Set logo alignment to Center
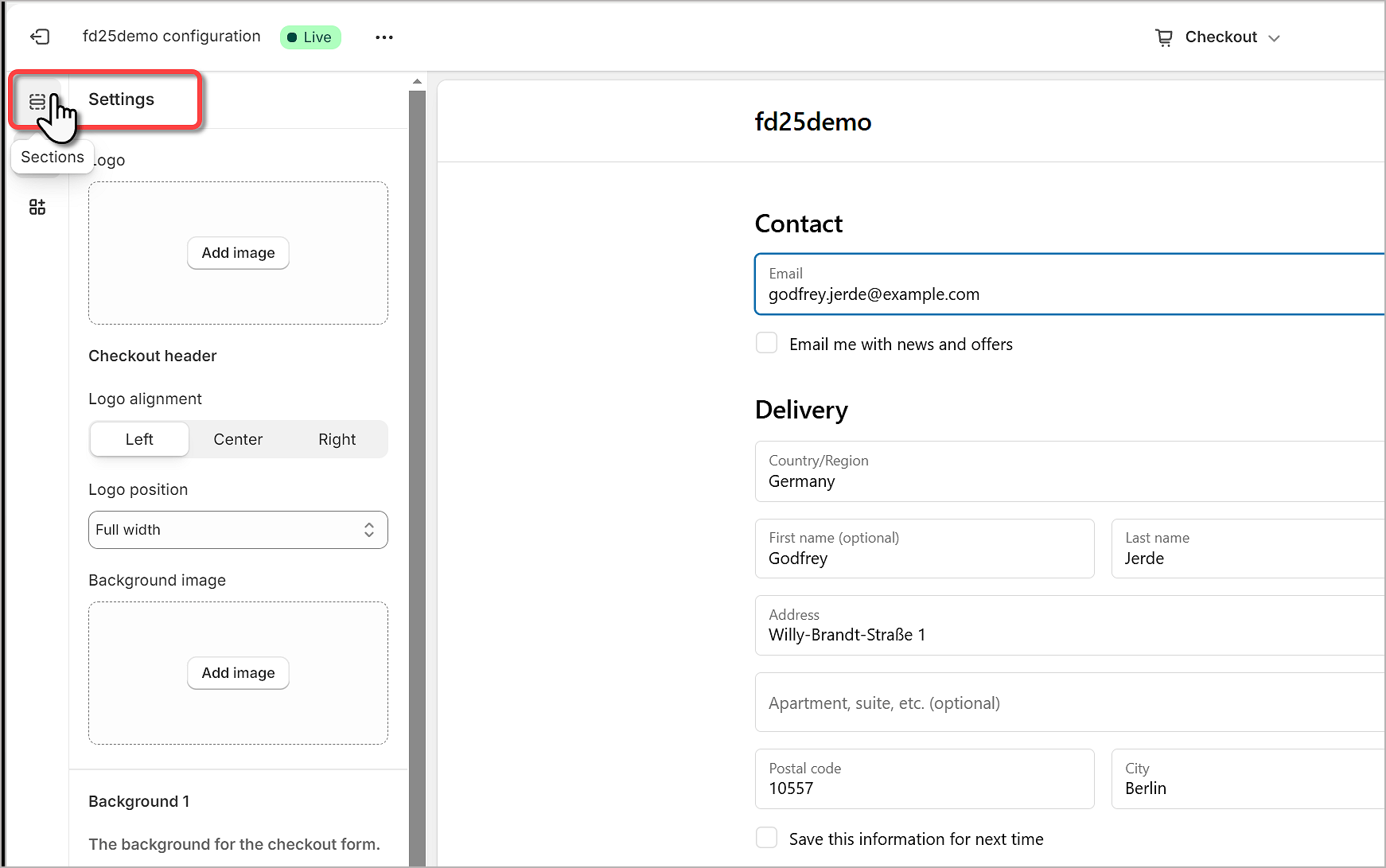This screenshot has width=1386, height=868. (x=238, y=439)
